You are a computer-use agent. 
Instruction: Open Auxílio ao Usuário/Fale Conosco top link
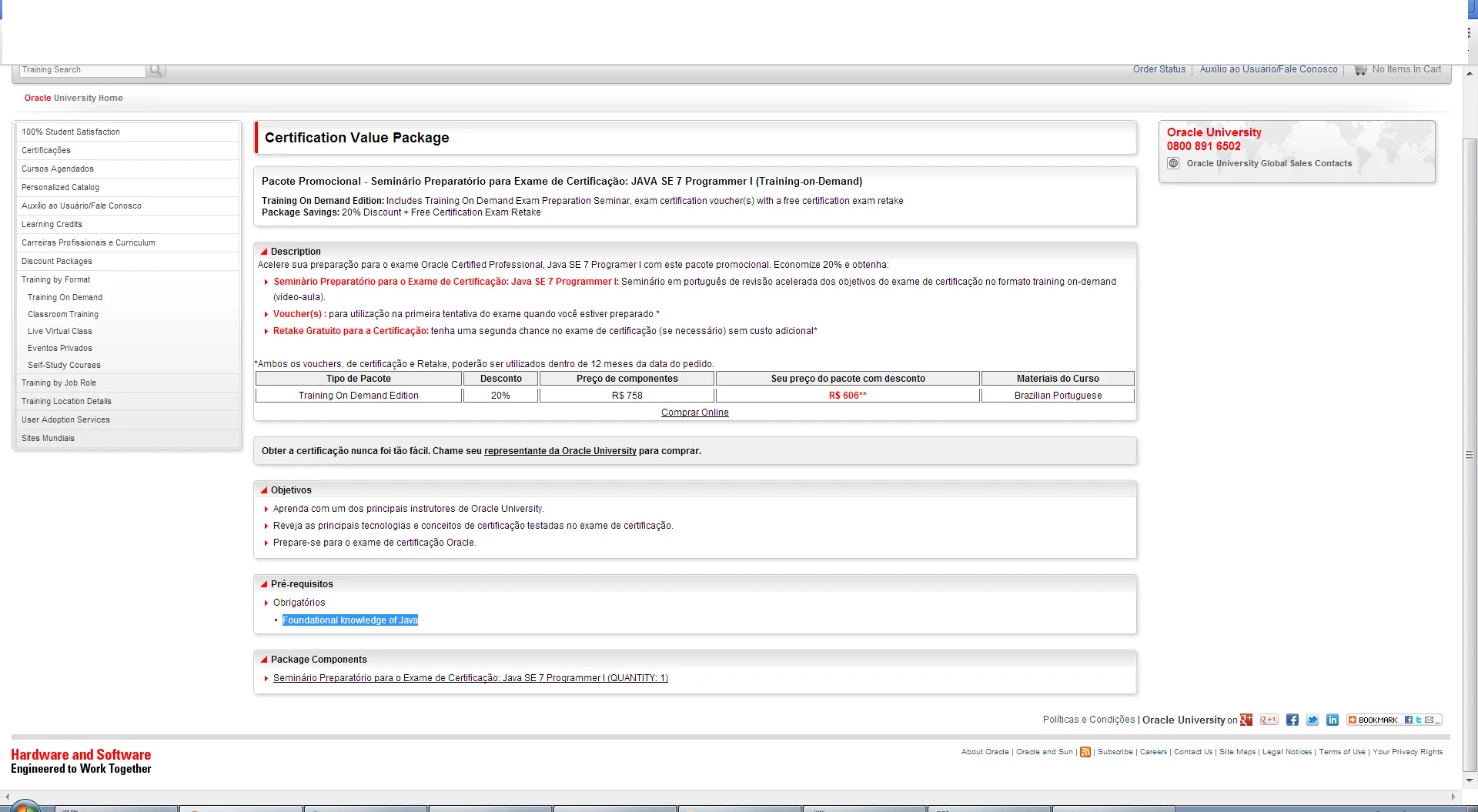pos(1269,69)
